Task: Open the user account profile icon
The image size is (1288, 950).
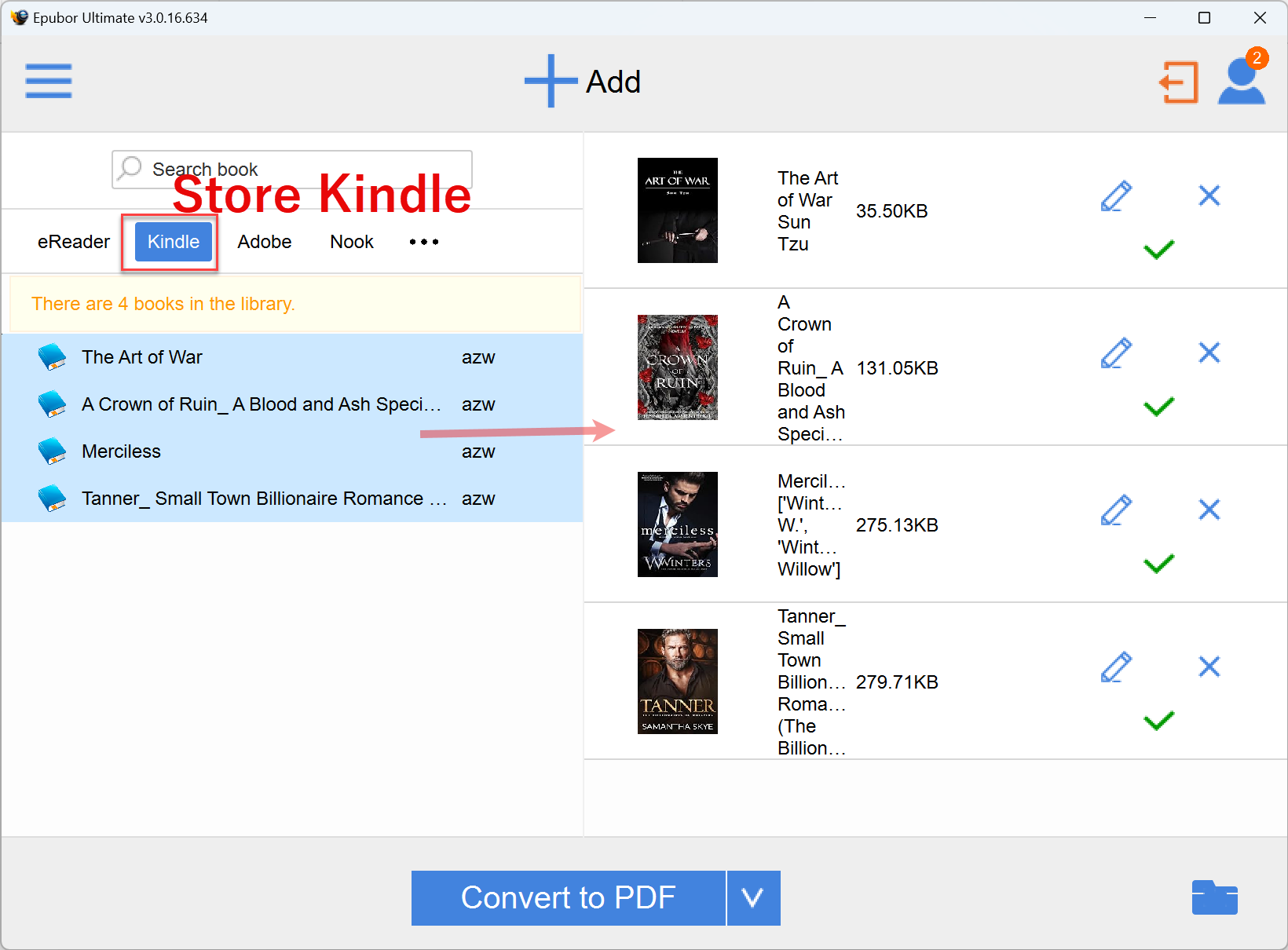Action: click(x=1242, y=82)
